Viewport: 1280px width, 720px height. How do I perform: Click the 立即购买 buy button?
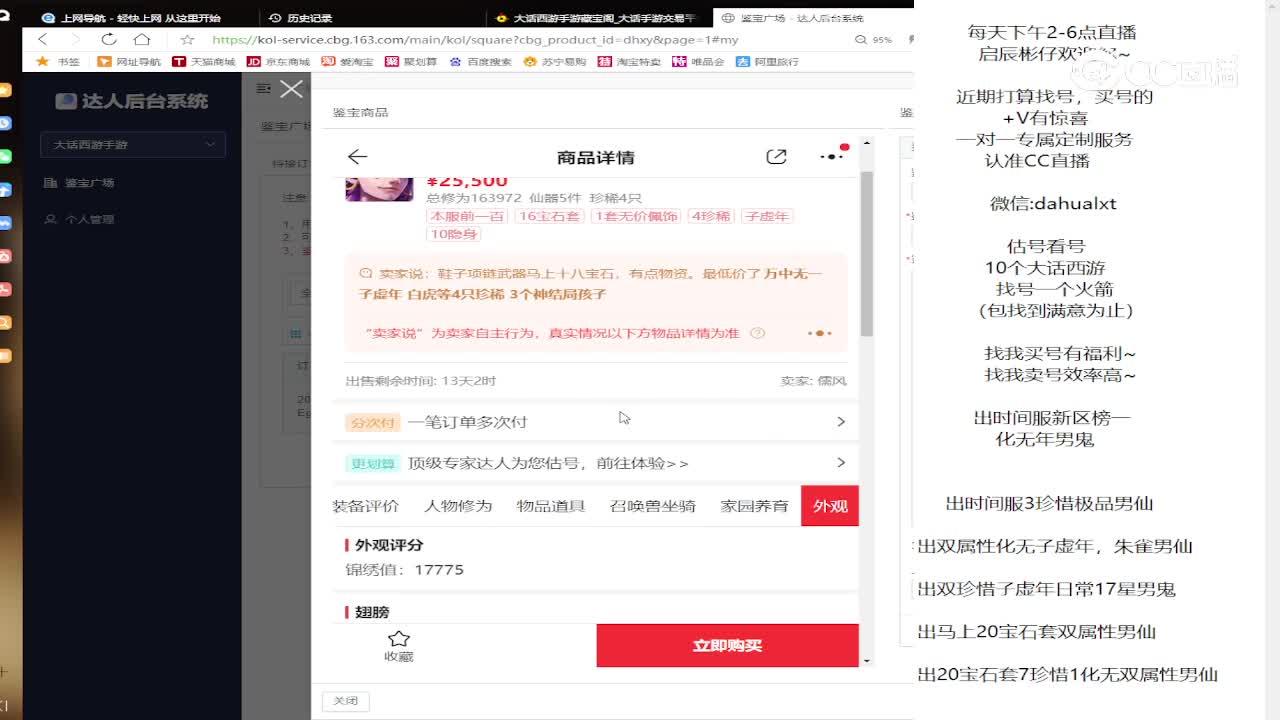pyautogui.click(x=727, y=646)
